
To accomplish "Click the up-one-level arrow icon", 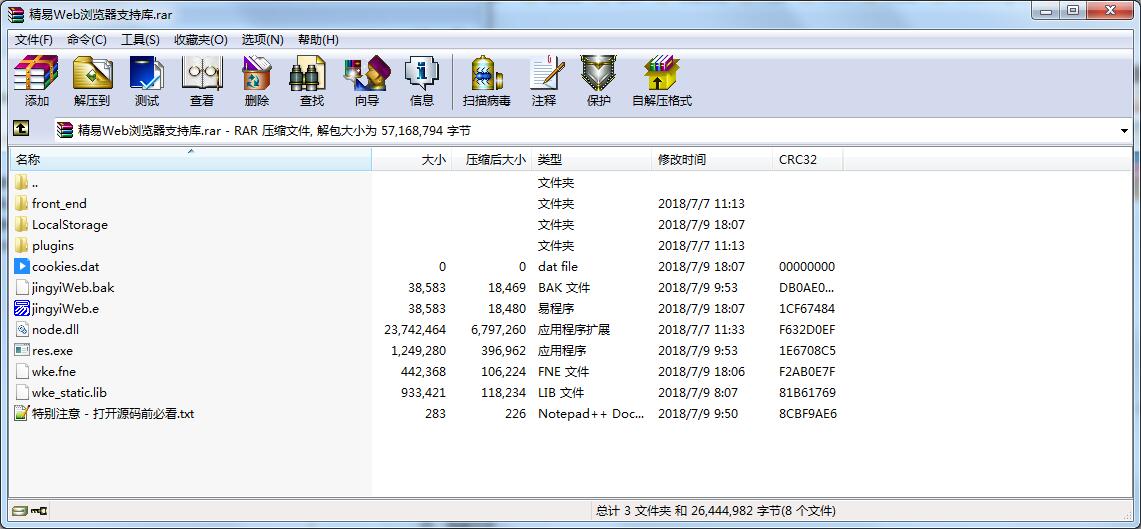I will click(x=21, y=129).
